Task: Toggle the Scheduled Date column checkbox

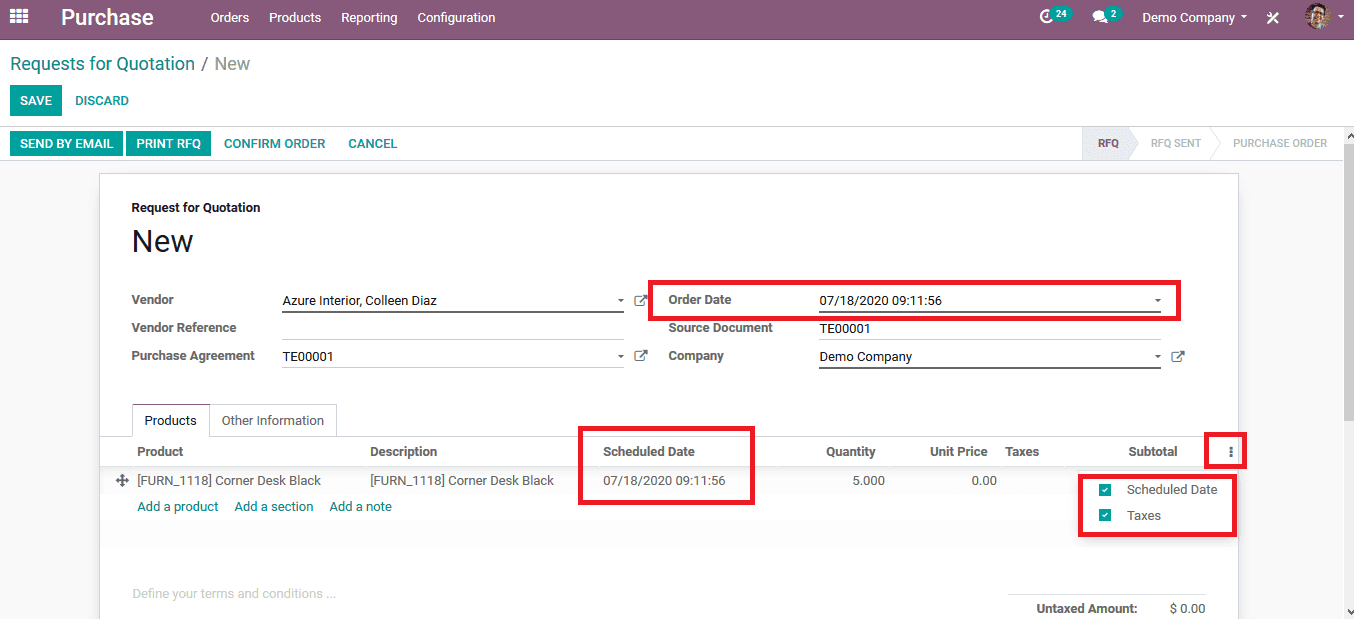Action: (x=1105, y=490)
